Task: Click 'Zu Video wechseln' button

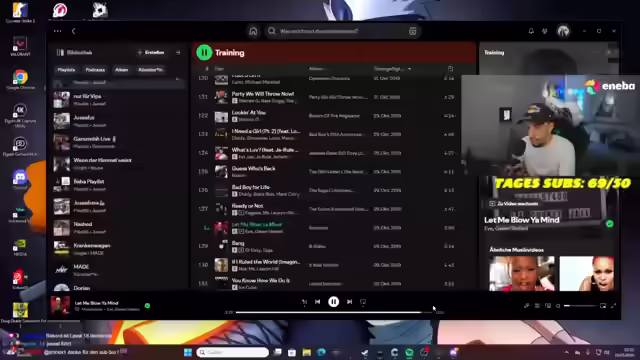Action: pos(514,203)
